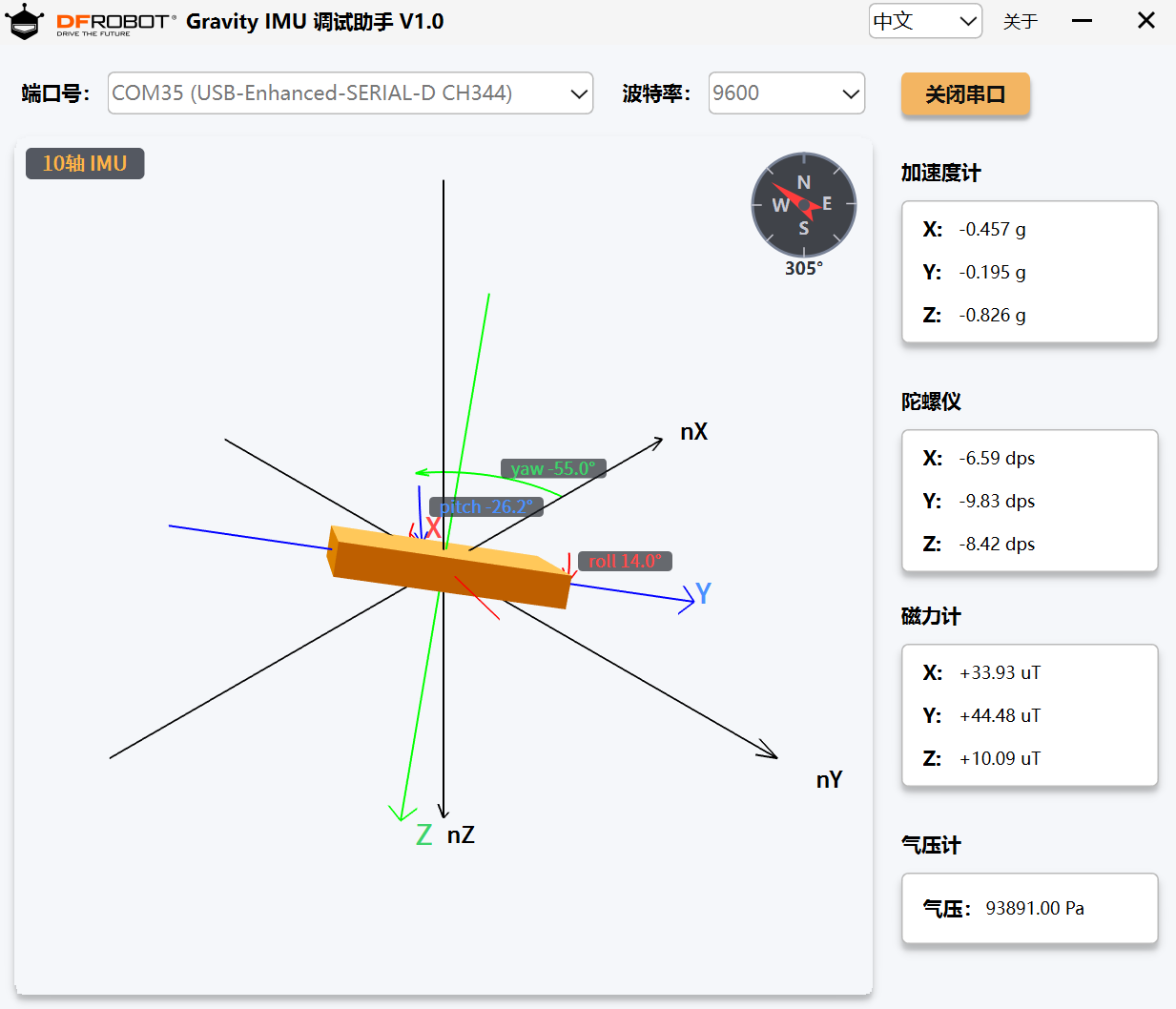Click the orange 3D IMU block
The width and height of the screenshot is (1176, 1009).
click(448, 566)
